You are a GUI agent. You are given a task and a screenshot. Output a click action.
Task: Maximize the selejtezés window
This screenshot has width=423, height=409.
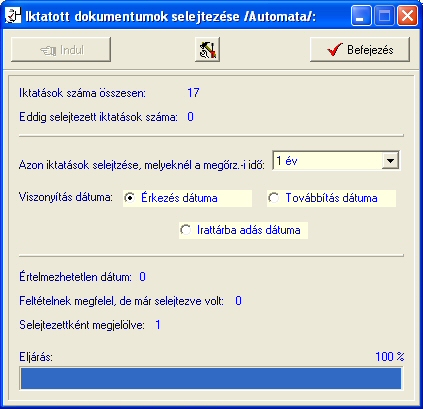click(x=384, y=16)
